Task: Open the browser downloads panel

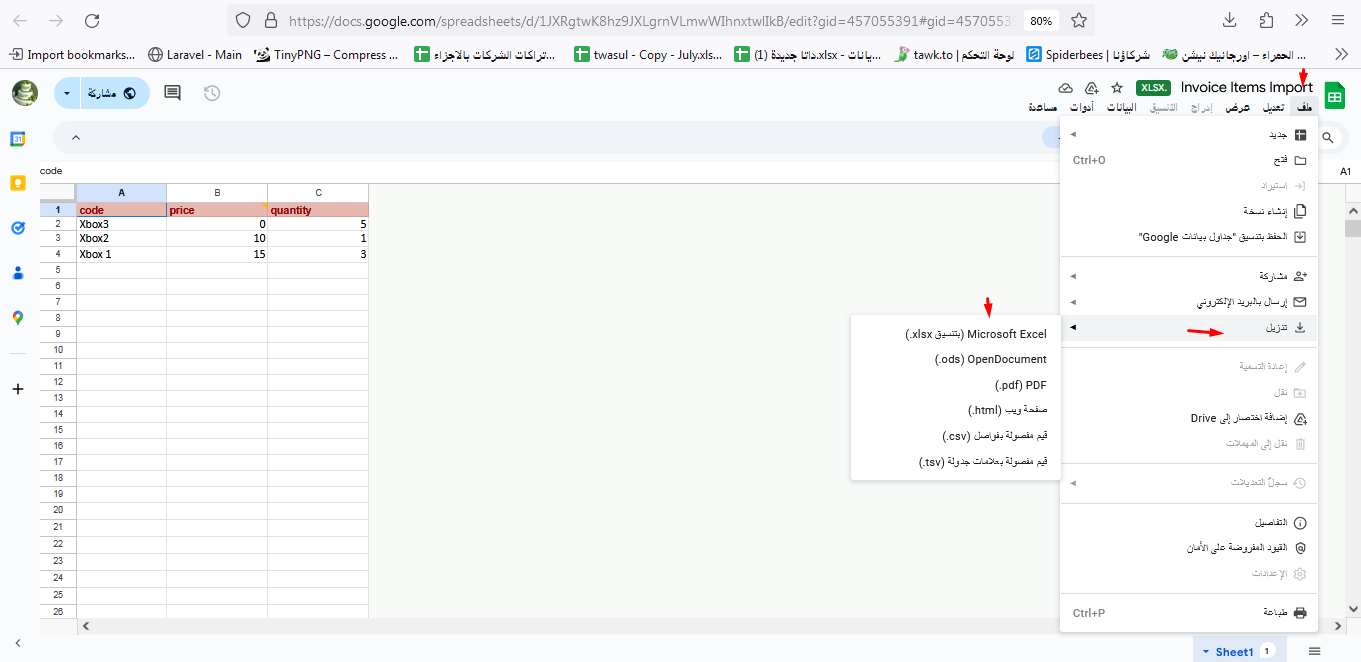Action: [1230, 20]
